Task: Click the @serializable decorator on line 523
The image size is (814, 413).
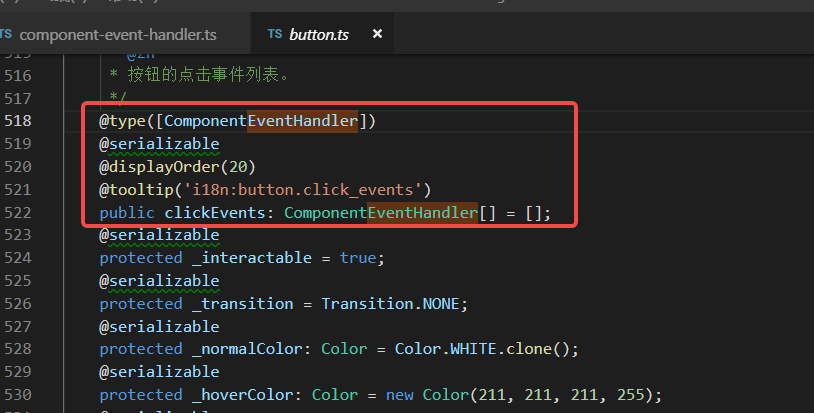Action: [159, 235]
